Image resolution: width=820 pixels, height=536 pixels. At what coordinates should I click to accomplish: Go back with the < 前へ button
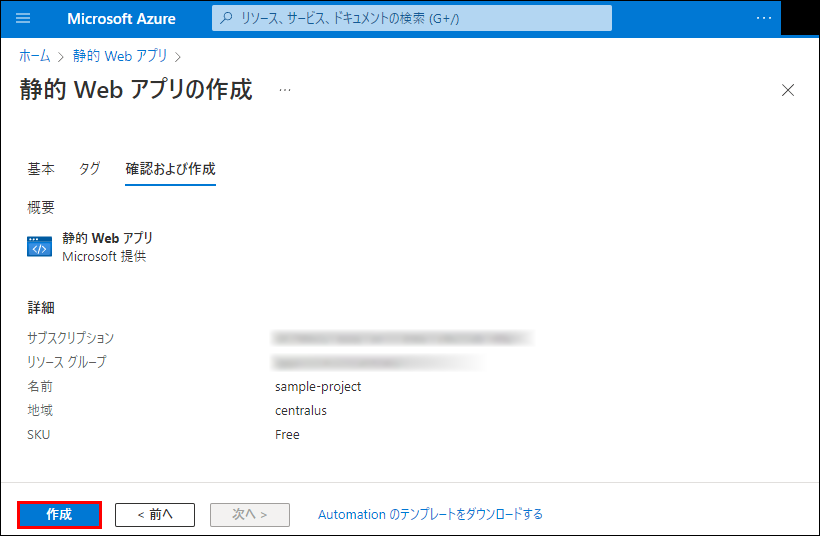pyautogui.click(x=155, y=515)
